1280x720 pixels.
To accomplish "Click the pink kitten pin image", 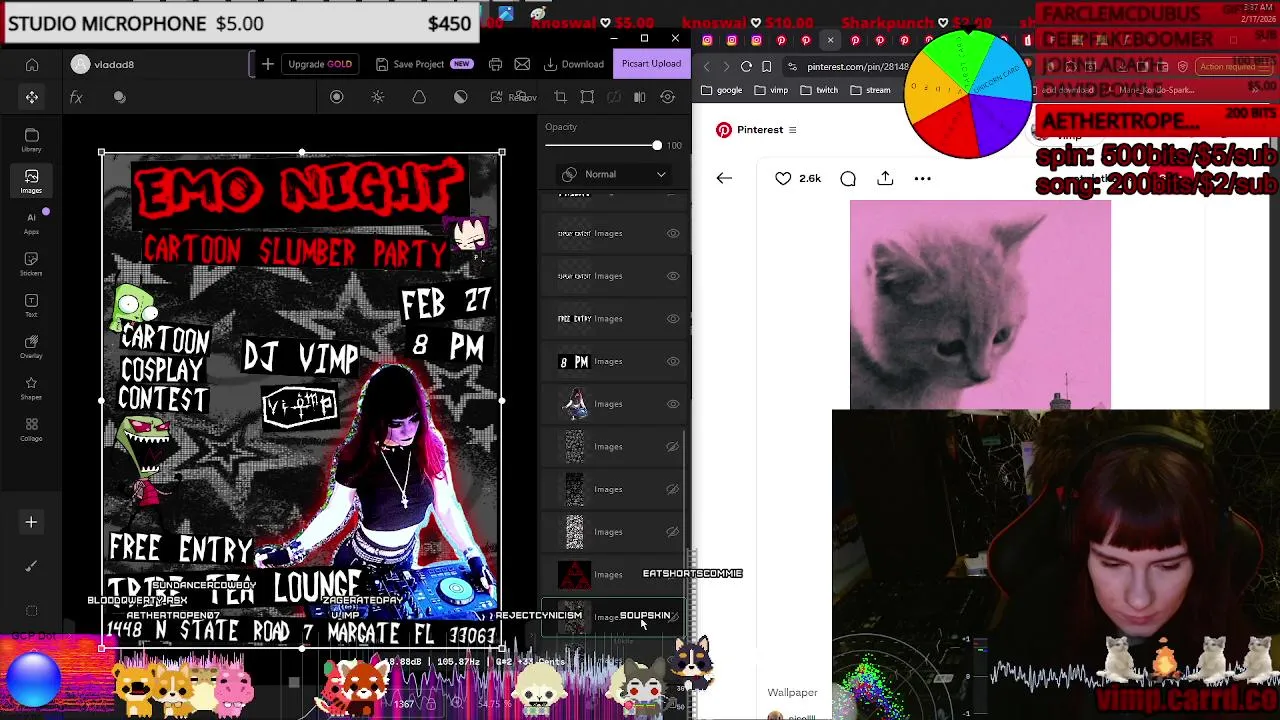I will [x=980, y=305].
